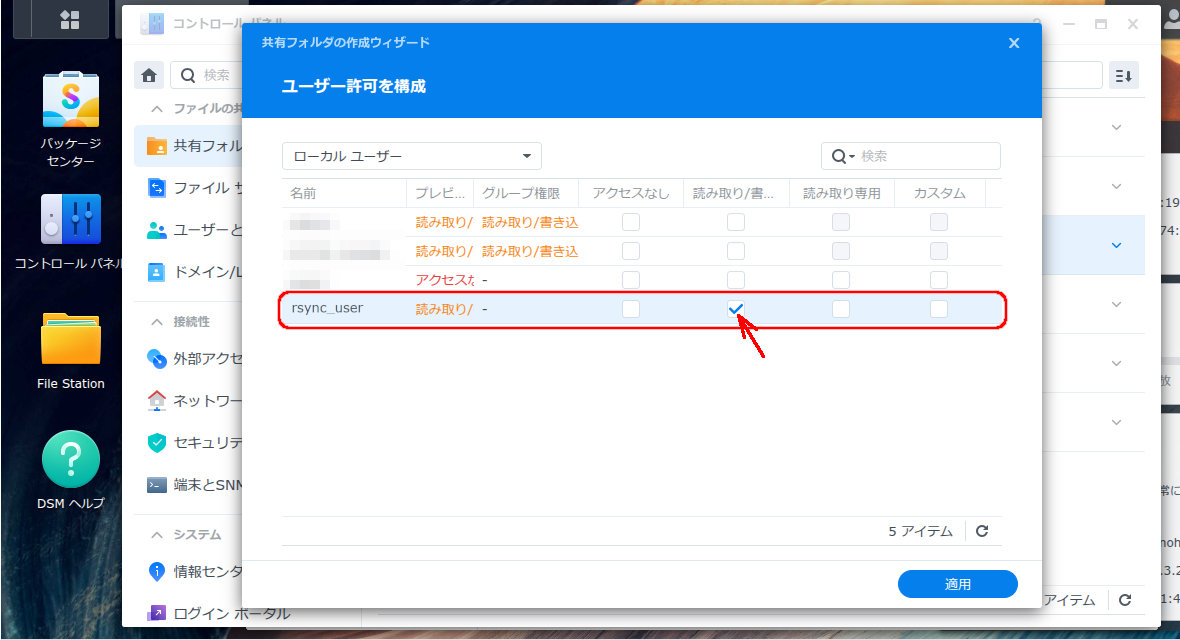
Task: Launch File Station from the desktop
Action: point(70,340)
